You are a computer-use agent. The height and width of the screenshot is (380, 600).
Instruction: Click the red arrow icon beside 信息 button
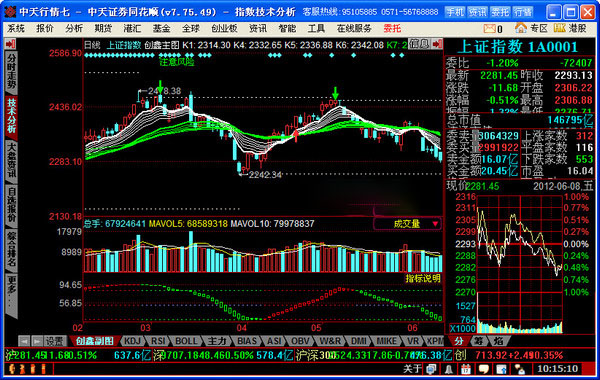[437, 44]
